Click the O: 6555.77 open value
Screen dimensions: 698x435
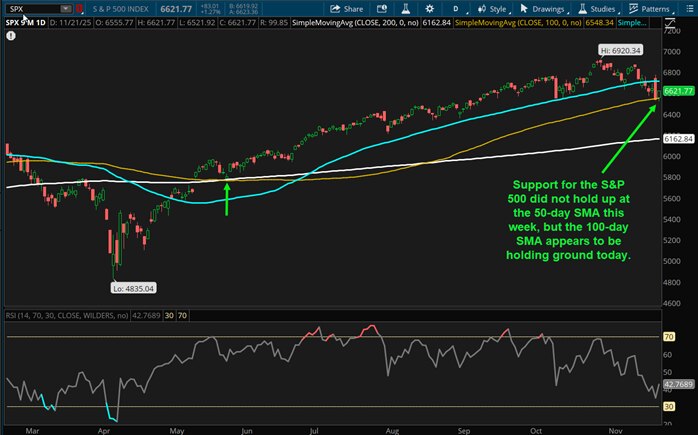114,22
